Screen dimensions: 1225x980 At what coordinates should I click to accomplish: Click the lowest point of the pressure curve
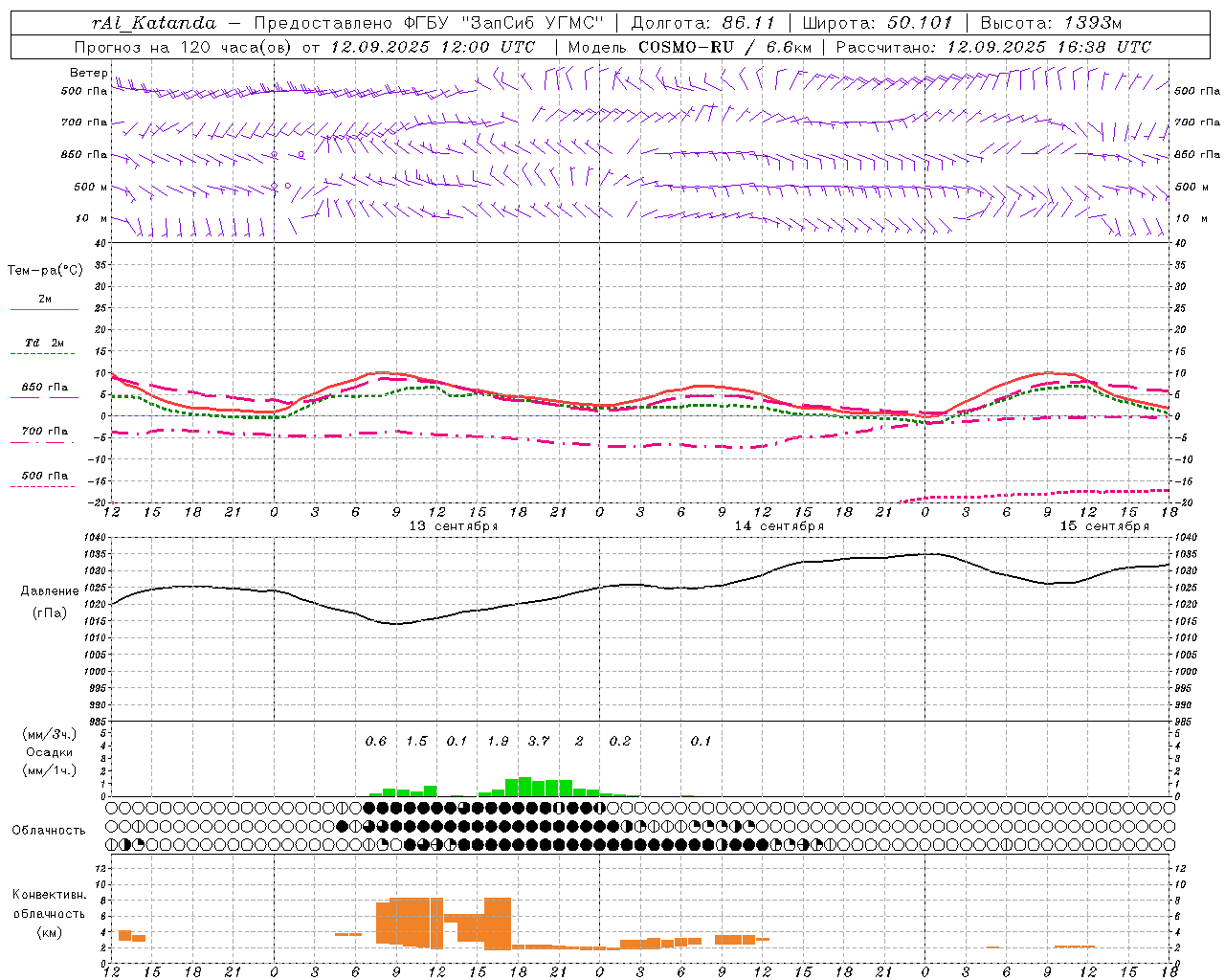395,624
